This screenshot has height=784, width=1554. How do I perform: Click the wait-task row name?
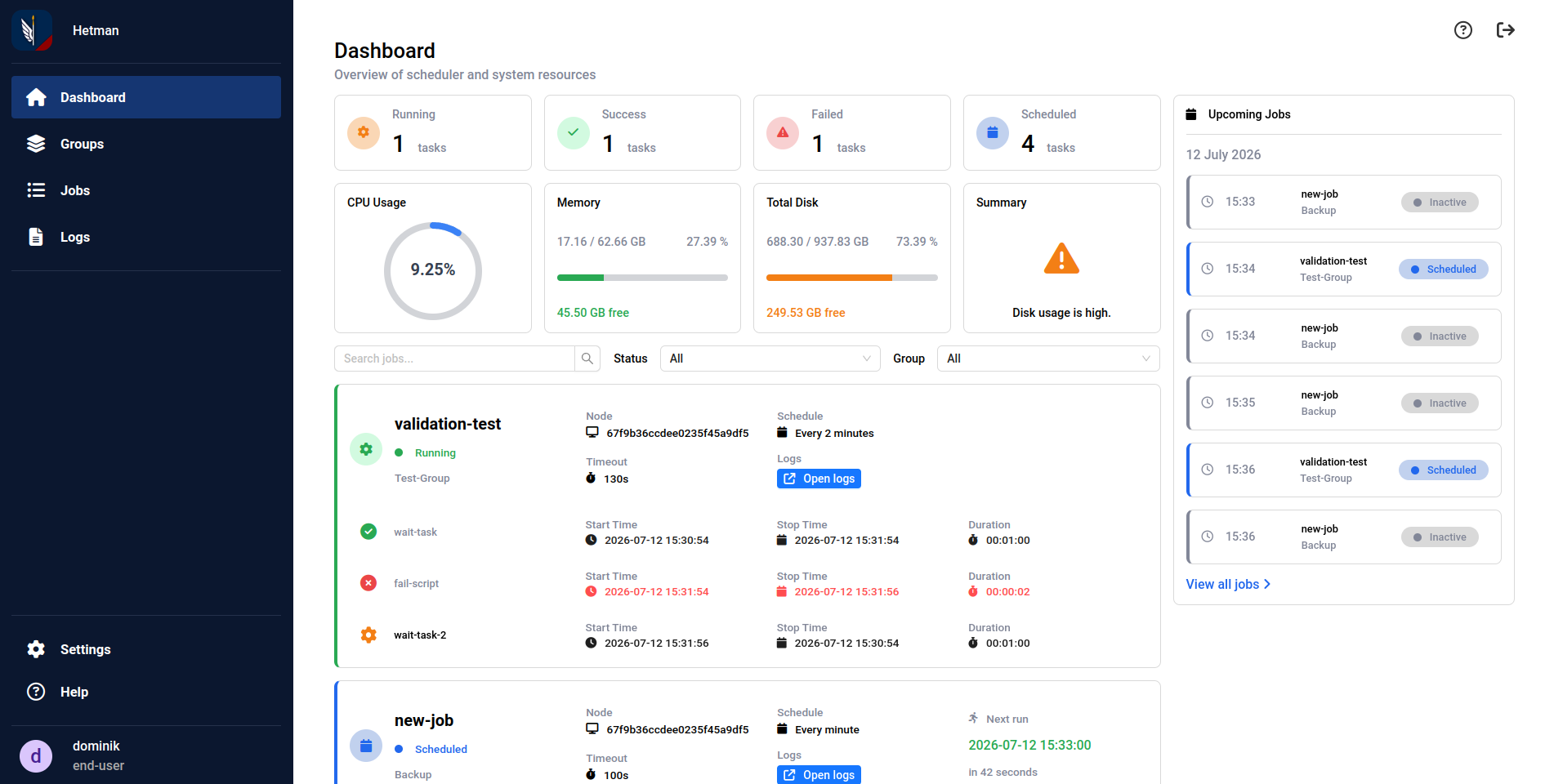(415, 532)
